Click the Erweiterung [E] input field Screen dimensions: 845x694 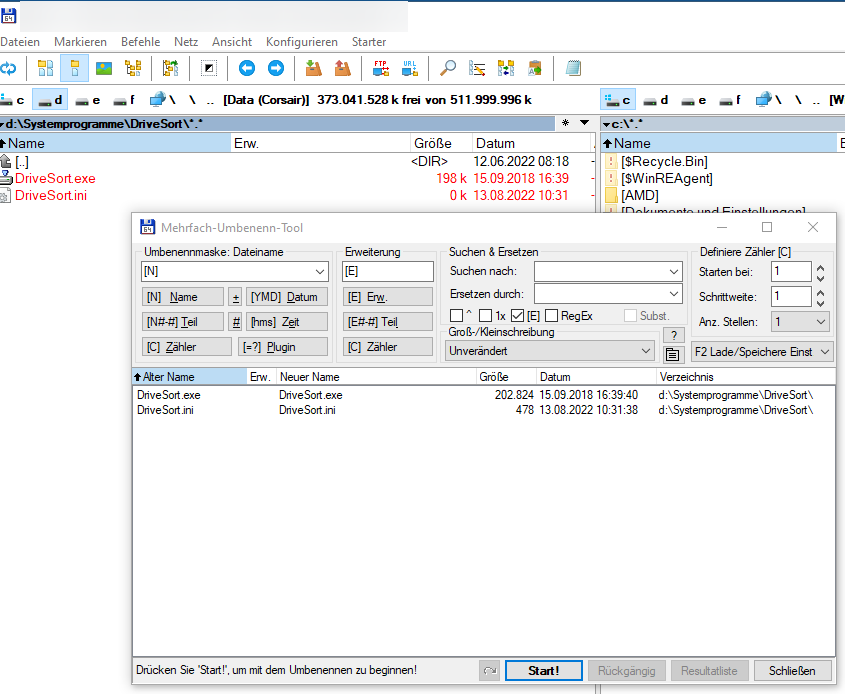coord(387,272)
